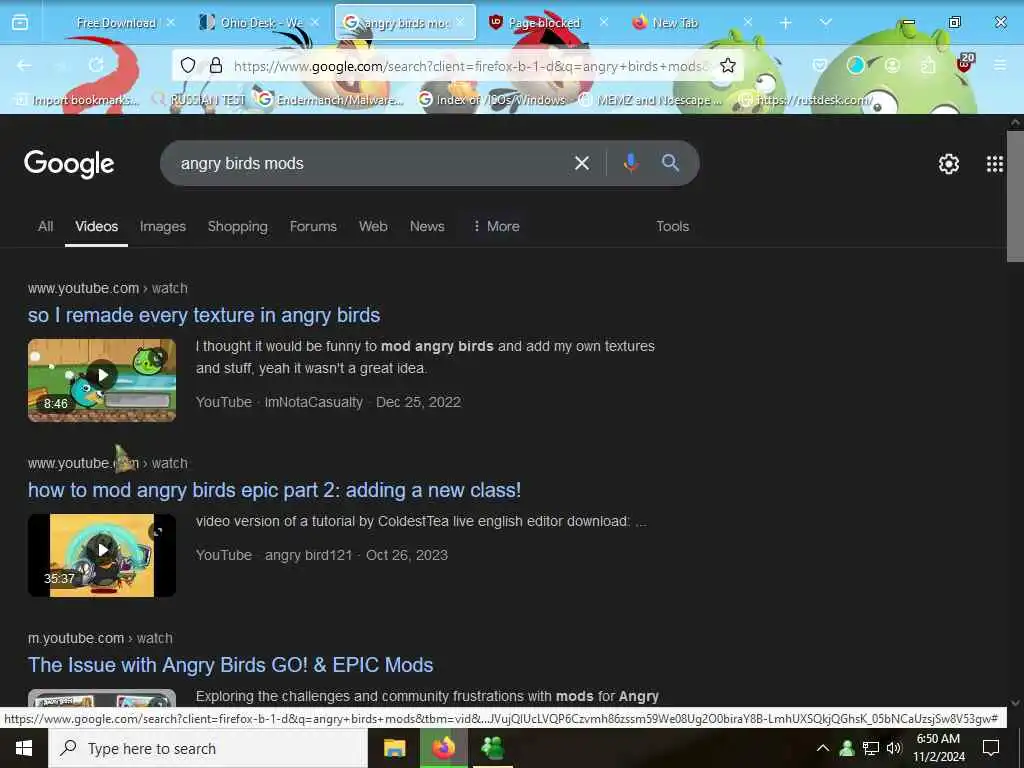Expand the More search filters menu

click(x=496, y=227)
